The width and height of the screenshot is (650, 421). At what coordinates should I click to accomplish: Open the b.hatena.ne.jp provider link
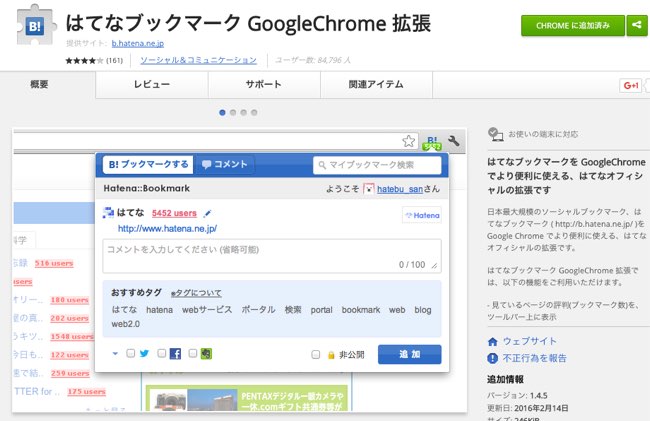[x=138, y=43]
